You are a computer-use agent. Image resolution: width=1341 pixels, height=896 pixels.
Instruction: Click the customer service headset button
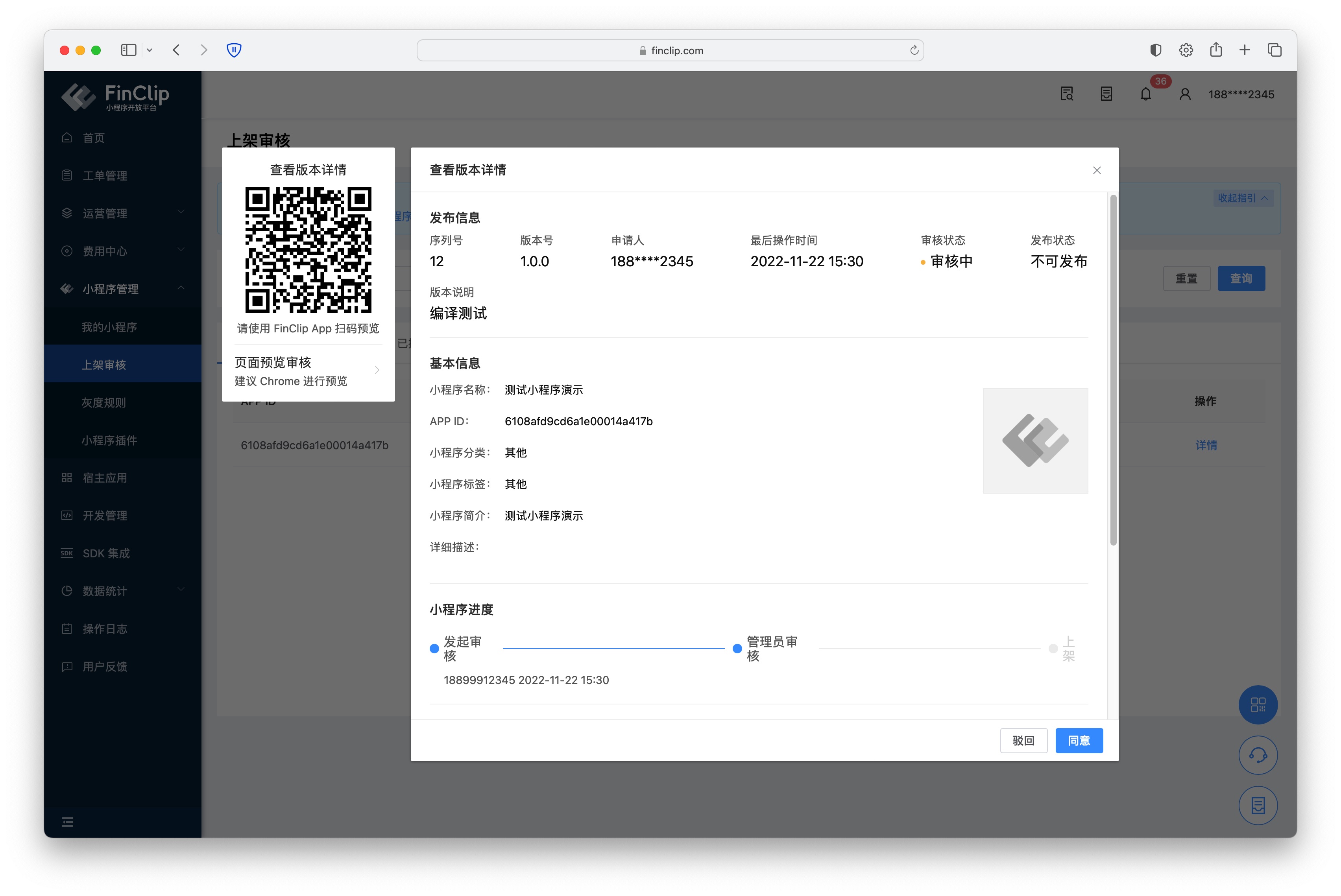tap(1258, 756)
